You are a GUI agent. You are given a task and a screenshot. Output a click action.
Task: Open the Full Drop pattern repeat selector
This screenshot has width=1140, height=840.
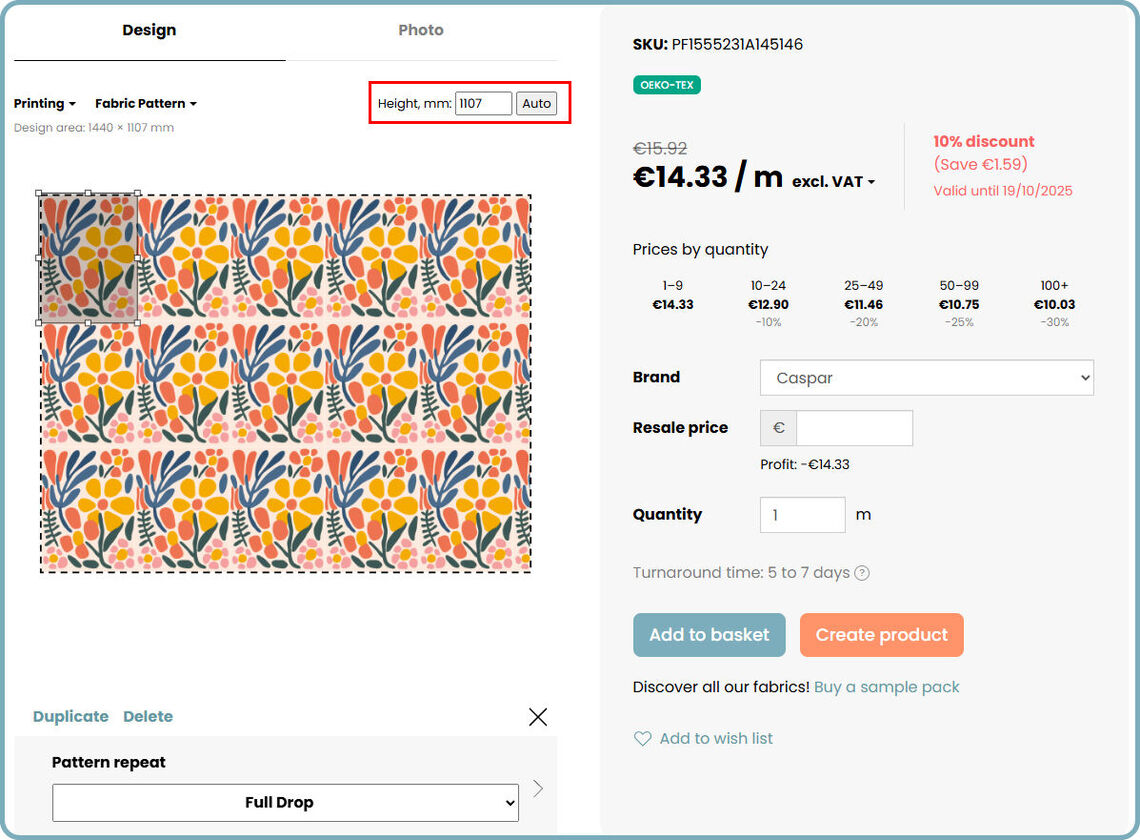(285, 802)
